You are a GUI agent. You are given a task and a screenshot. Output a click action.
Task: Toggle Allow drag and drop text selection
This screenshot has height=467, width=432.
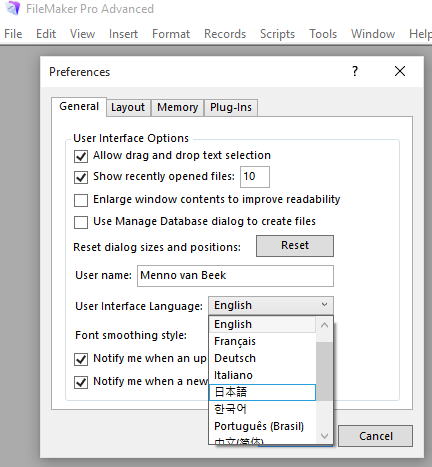[x=81, y=156]
